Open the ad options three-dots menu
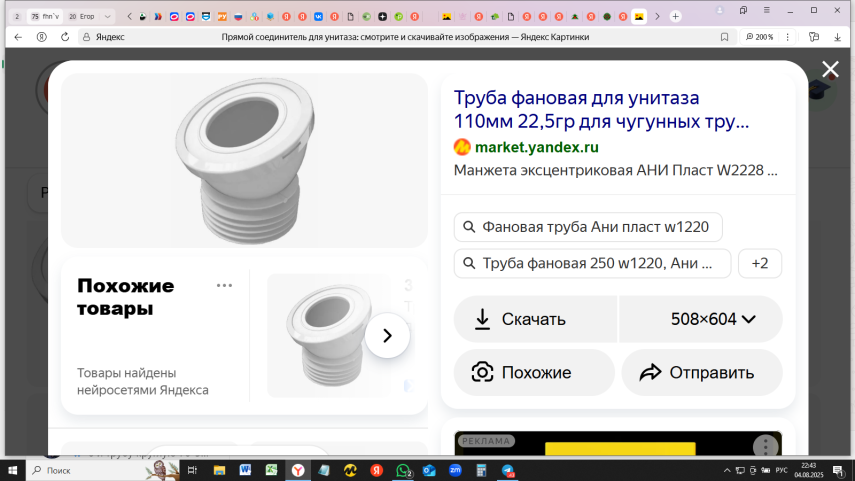The height and width of the screenshot is (481, 855). 765,446
